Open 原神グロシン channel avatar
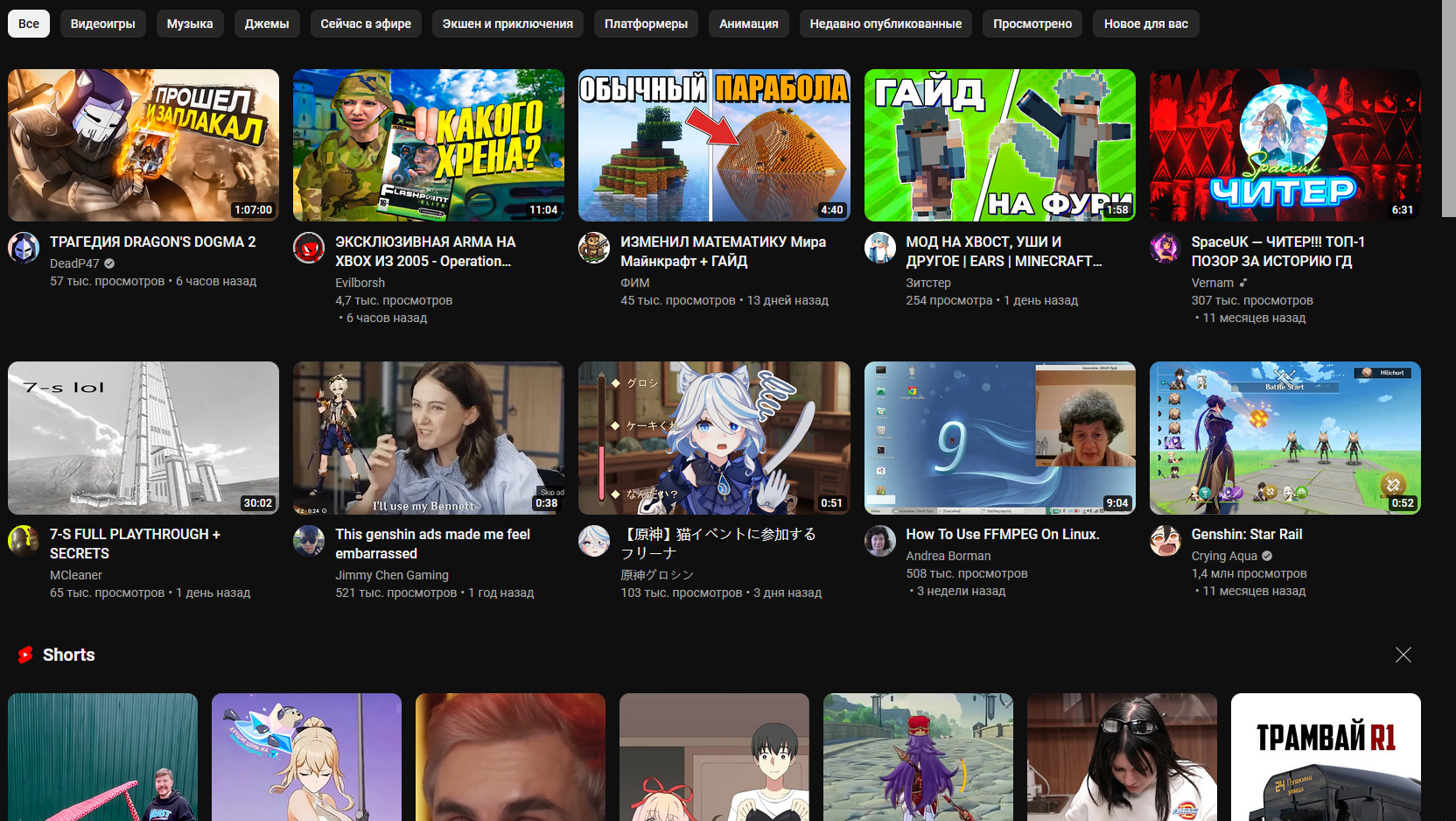1456x821 pixels. pyautogui.click(x=594, y=541)
